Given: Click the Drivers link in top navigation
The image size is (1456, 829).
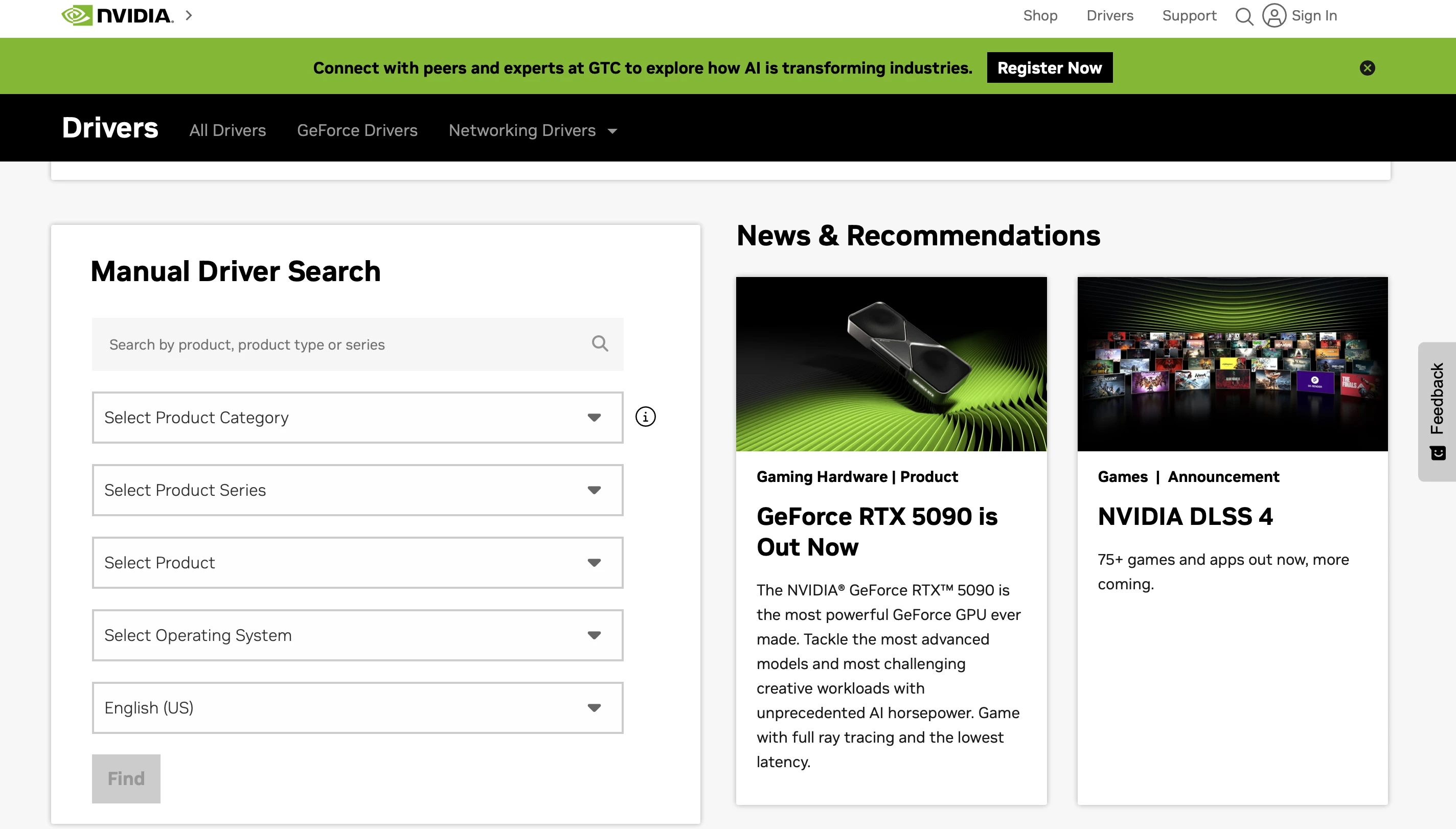Looking at the screenshot, I should 1109,15.
